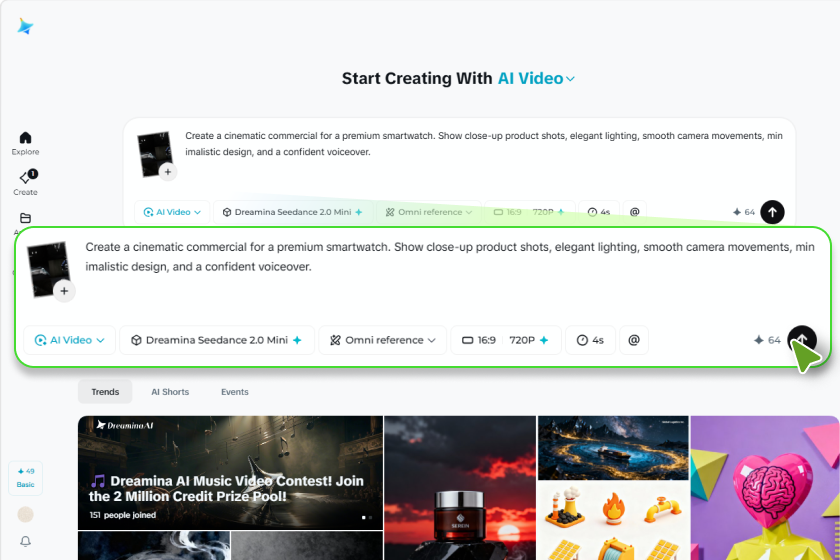Screen dimensions: 840x560
Task: Open the Create section in the sidebar
Action: pyautogui.click(x=25, y=183)
